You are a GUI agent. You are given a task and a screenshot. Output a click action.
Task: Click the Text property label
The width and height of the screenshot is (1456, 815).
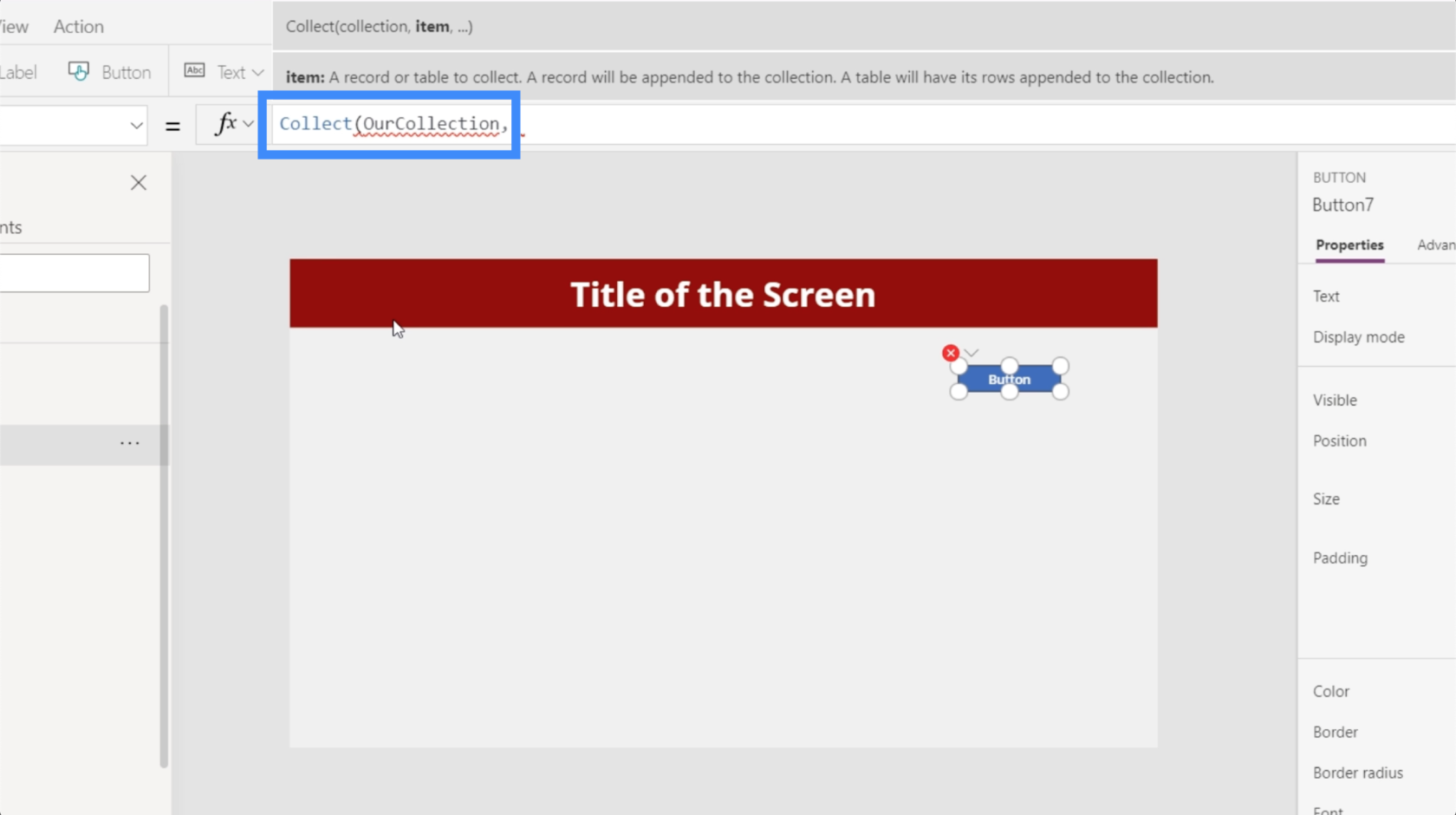[1326, 297]
